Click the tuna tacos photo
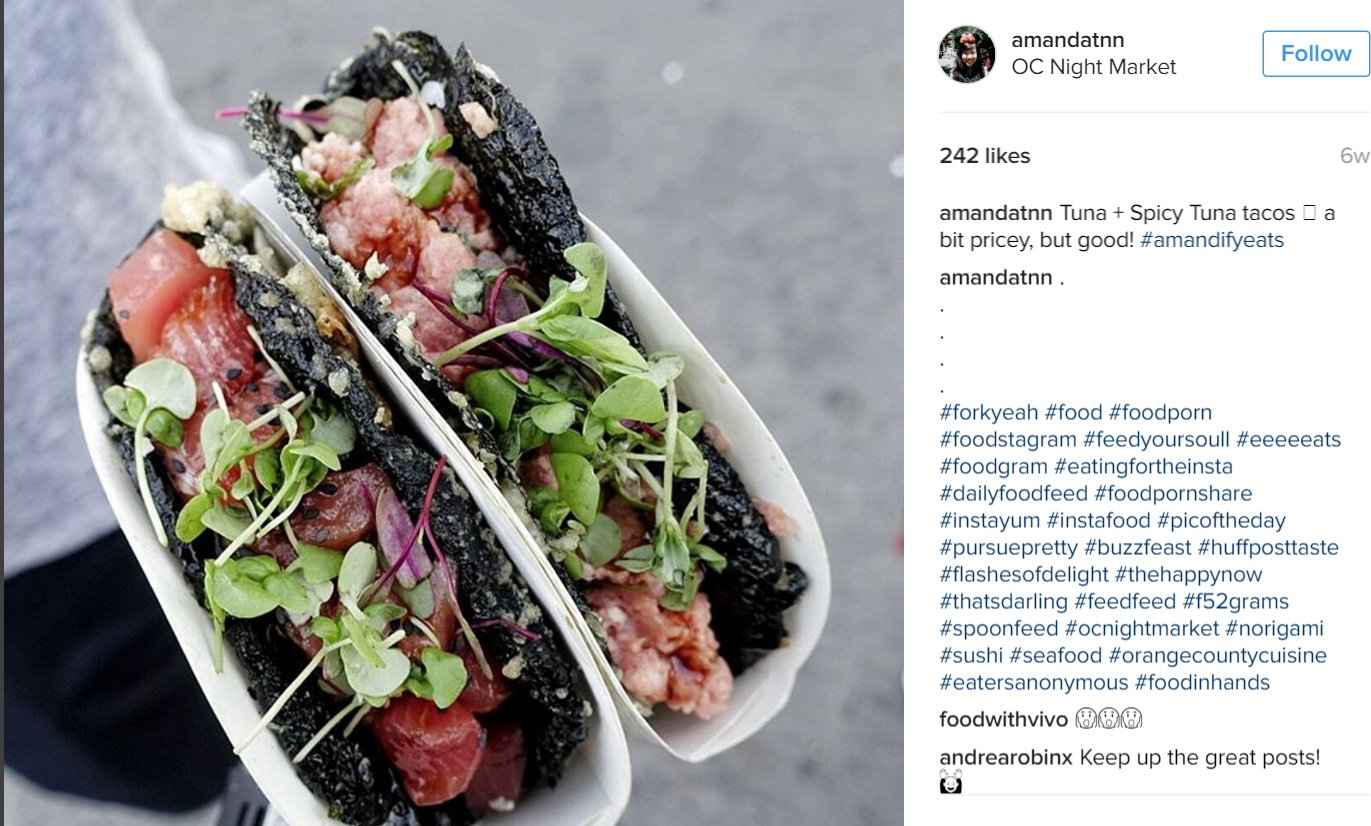This screenshot has width=1371, height=826. tap(454, 413)
